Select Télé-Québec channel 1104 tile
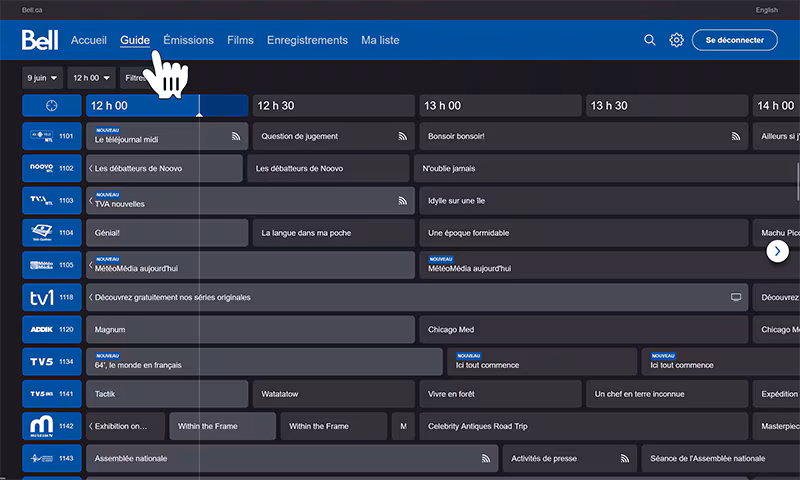 (x=52, y=233)
